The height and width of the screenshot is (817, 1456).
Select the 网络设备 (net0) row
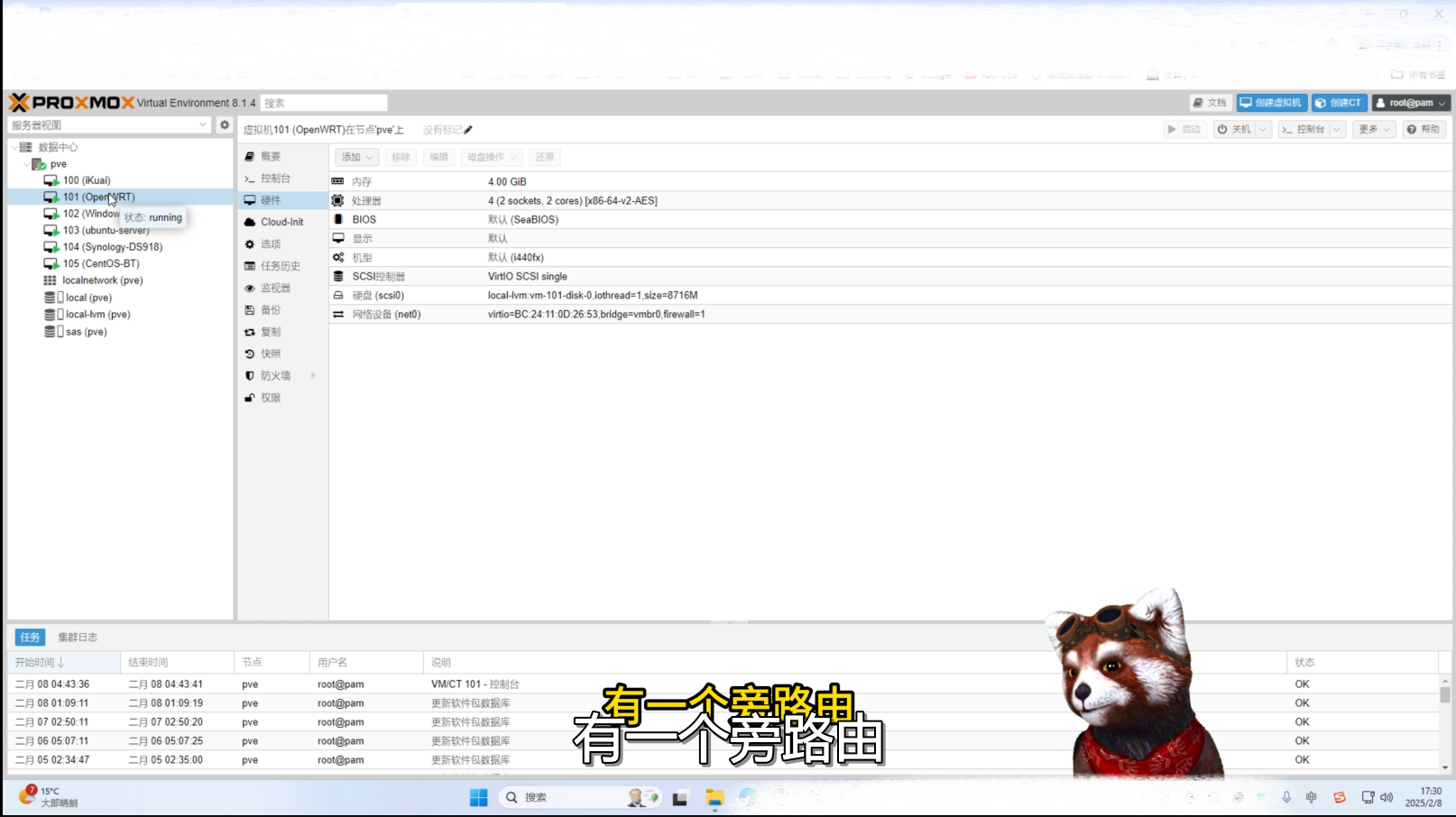[x=889, y=314]
